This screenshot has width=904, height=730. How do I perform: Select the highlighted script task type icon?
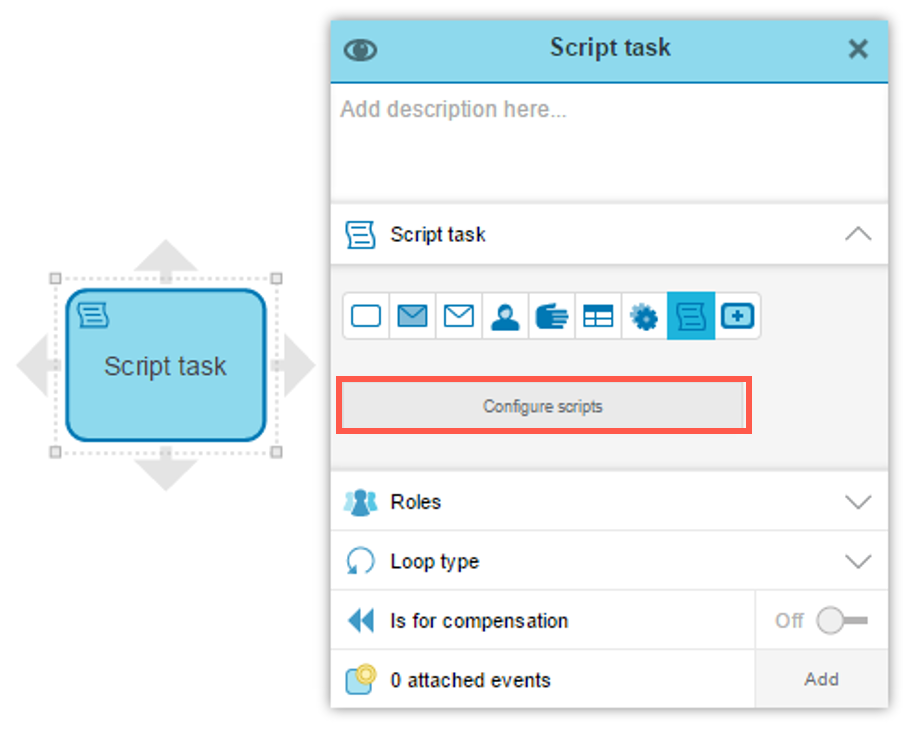(691, 317)
